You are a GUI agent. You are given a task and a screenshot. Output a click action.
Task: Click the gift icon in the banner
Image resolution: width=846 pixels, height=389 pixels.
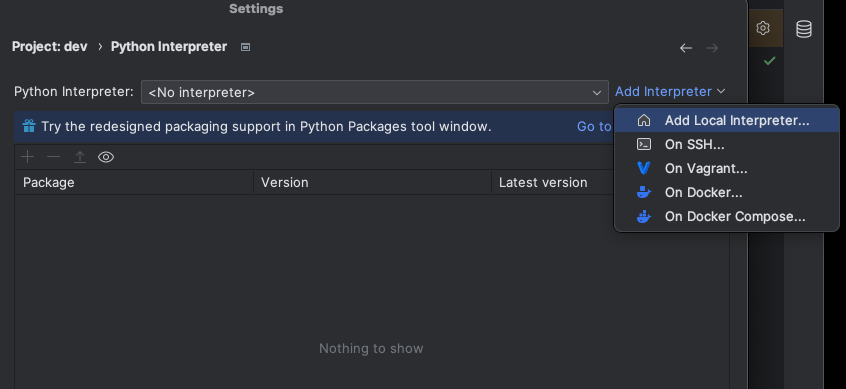pos(29,126)
